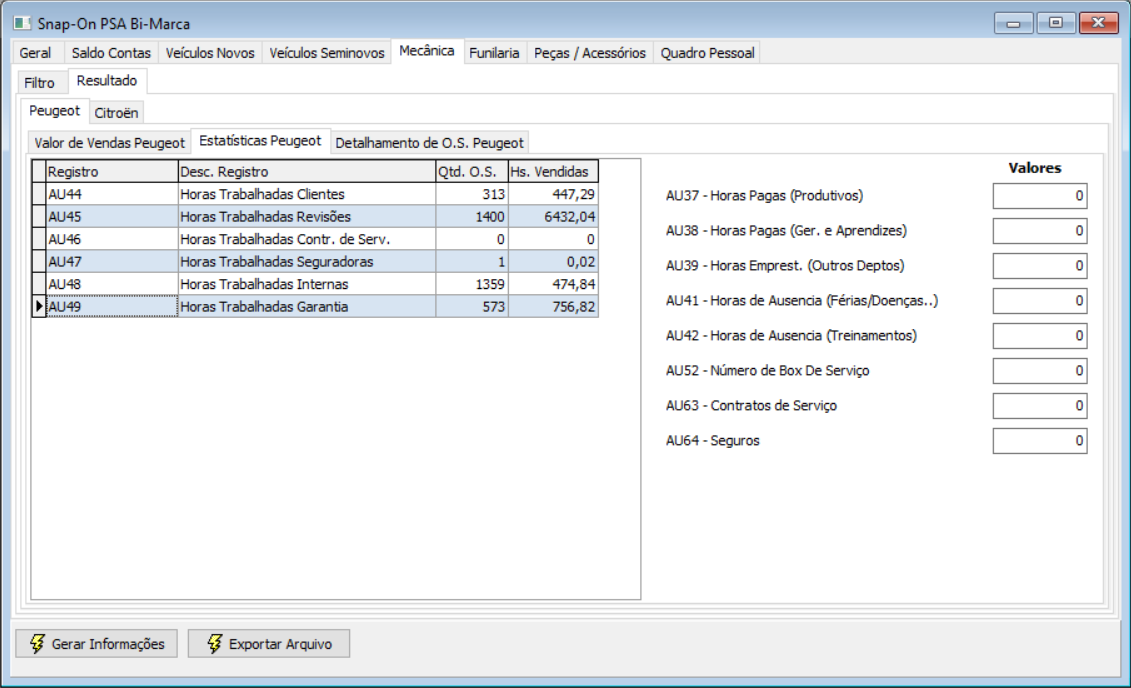Click the 474,84 Hs. Vendidas cell
Image resolution: width=1131 pixels, height=688 pixels.
pos(553,283)
